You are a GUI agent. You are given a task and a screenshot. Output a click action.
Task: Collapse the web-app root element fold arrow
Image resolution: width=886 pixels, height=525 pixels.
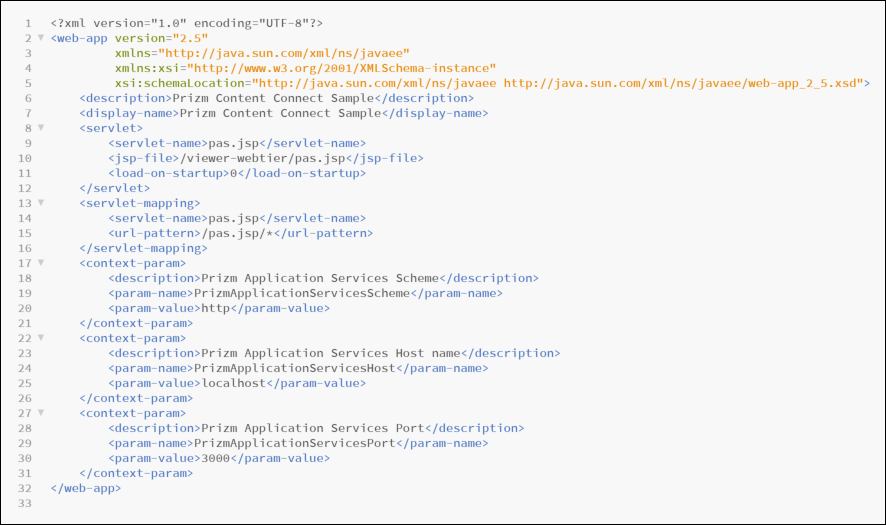pyautogui.click(x=41, y=38)
